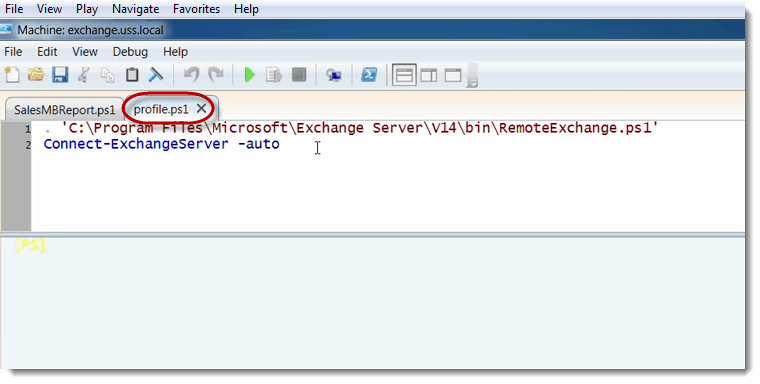760x384 pixels.
Task: Click the Machine: exchange.uss.local title bar
Action: coord(372,30)
